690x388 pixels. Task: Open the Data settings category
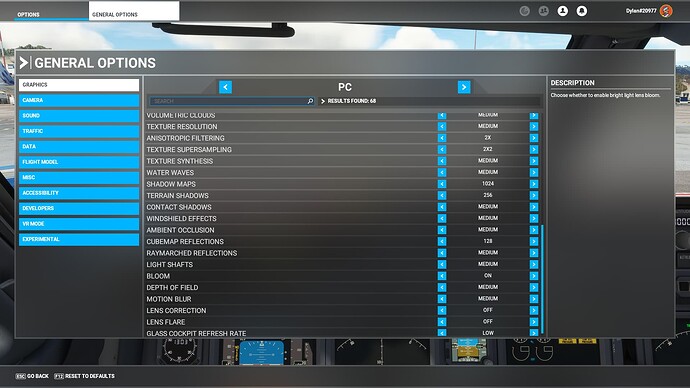pos(79,146)
